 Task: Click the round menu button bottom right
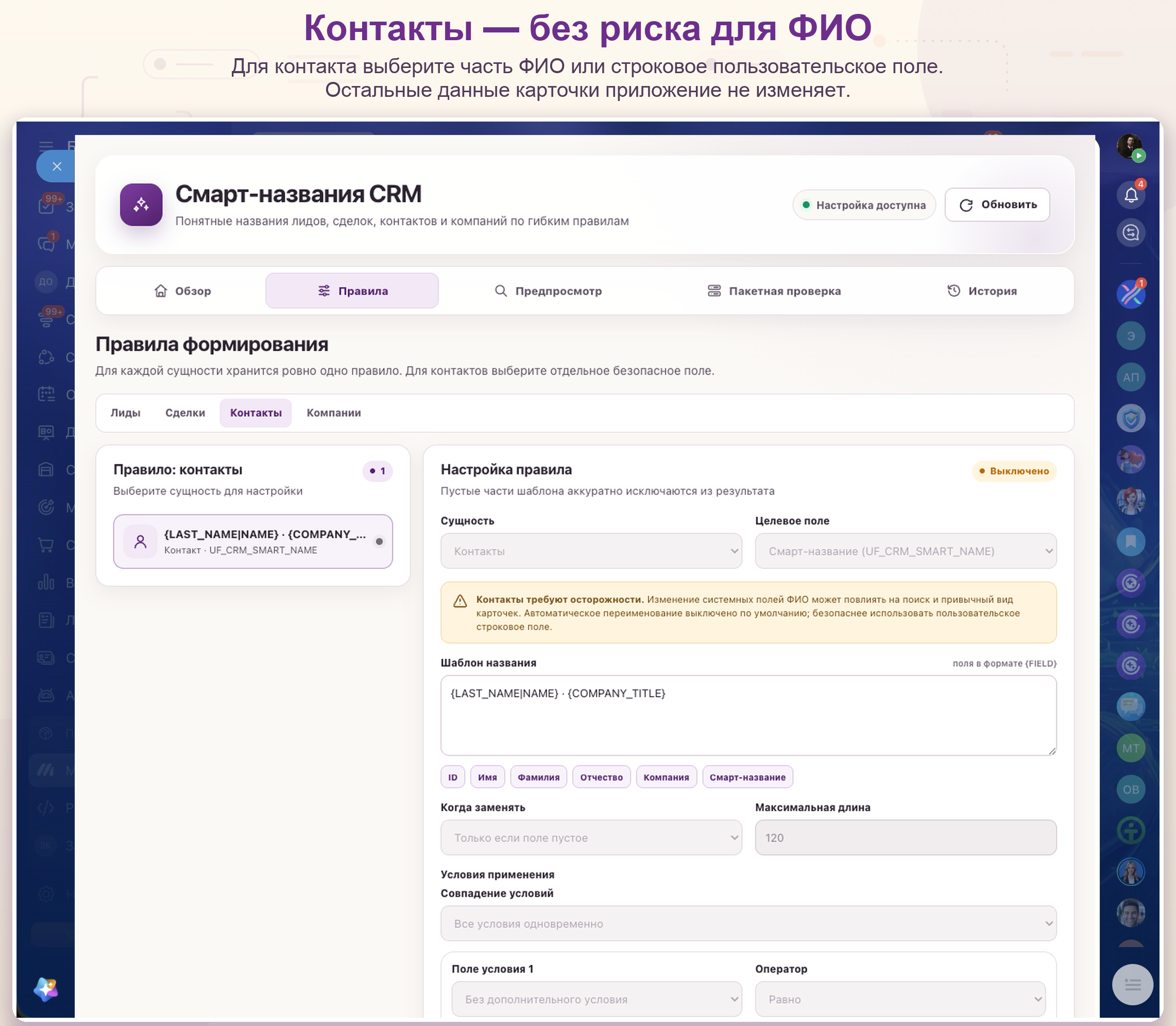coord(1132,984)
